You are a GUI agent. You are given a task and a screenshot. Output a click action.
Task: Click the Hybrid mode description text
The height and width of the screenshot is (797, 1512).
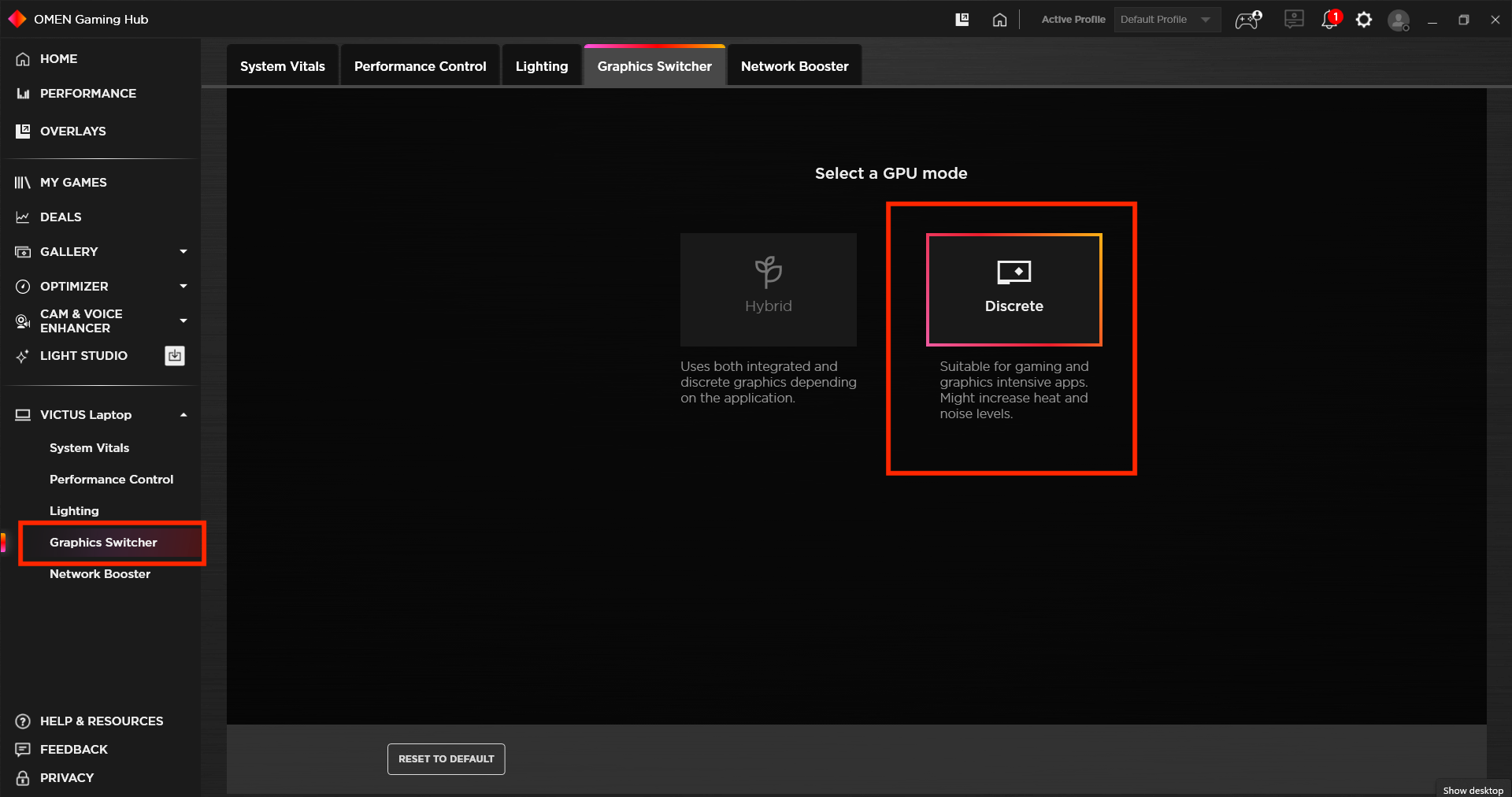point(769,382)
